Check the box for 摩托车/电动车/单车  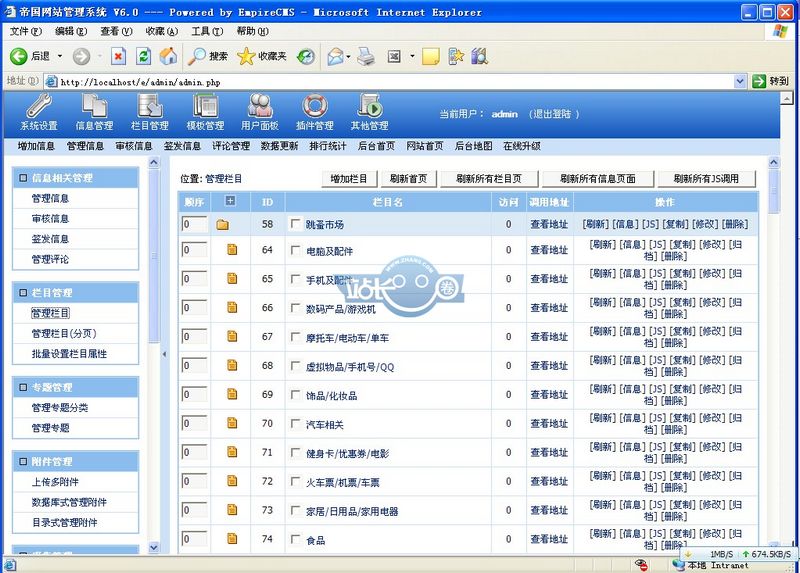tap(295, 337)
